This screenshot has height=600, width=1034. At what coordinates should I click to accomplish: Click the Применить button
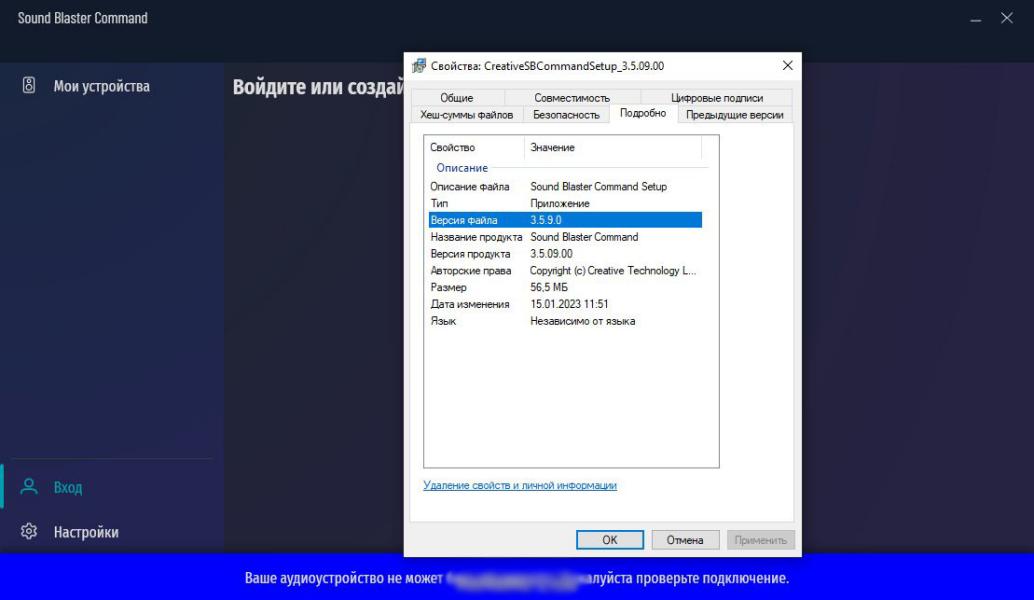(x=760, y=540)
